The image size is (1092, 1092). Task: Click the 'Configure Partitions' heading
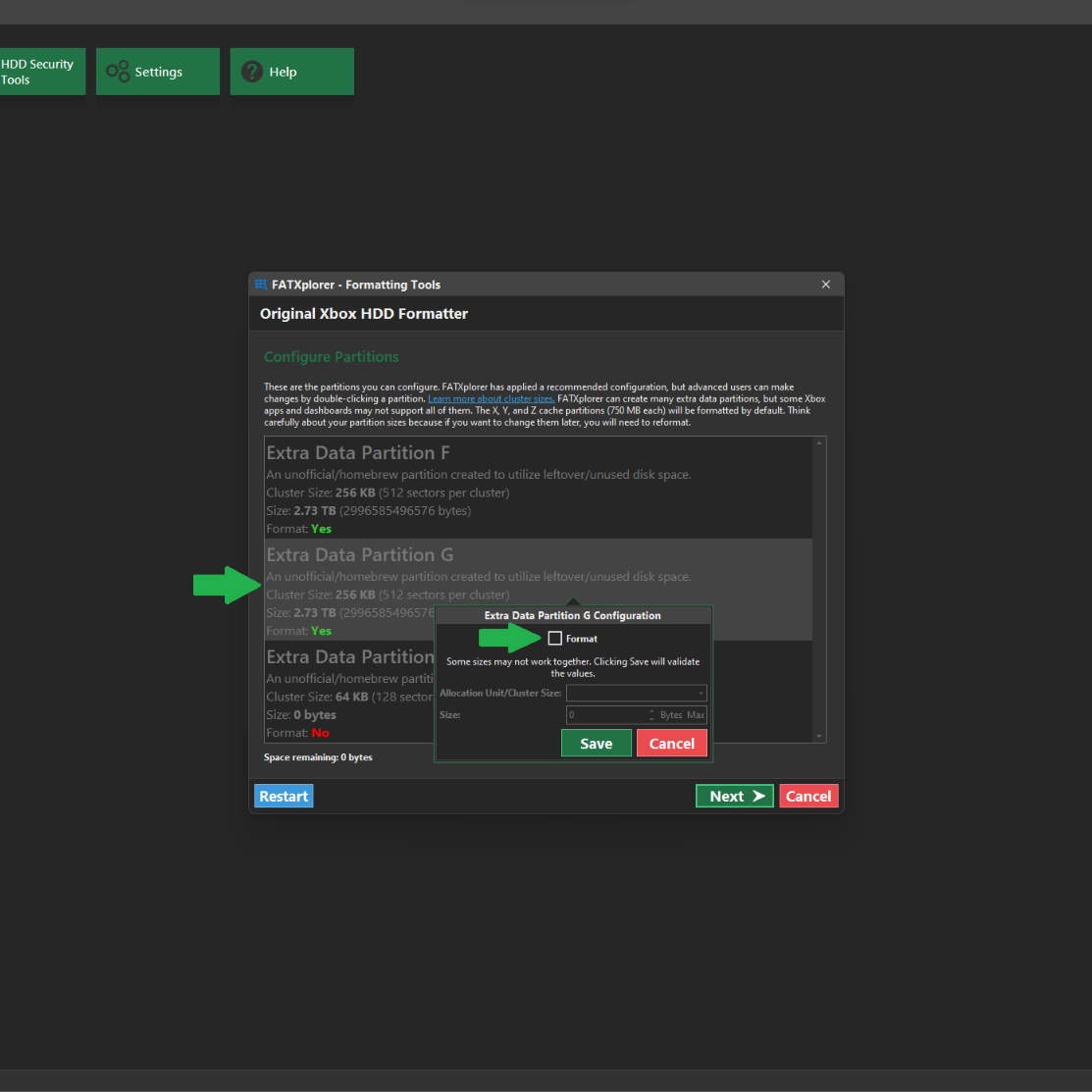(x=332, y=356)
